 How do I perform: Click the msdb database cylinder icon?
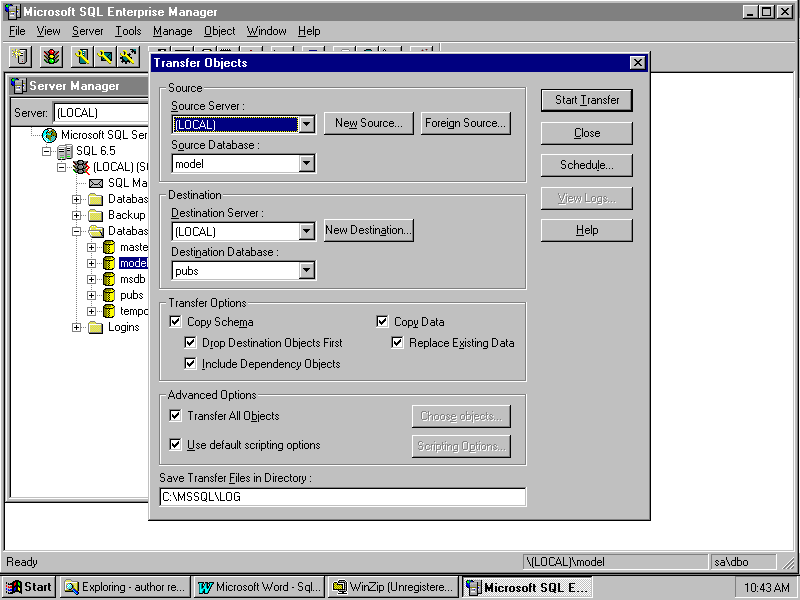[109, 279]
